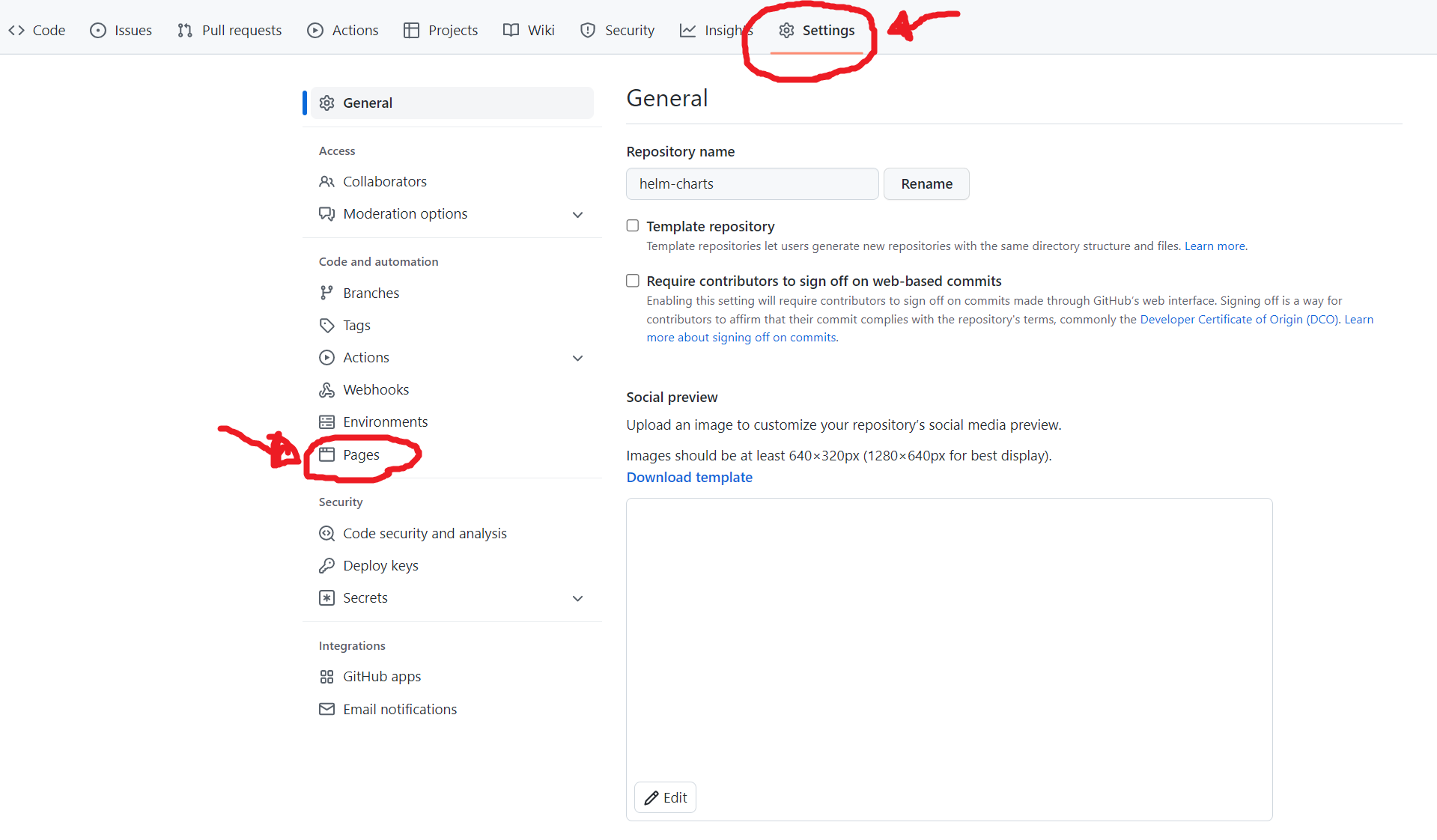The image size is (1437, 840).
Task: Click the webhook icon beside Webhooks
Action: [x=326, y=389]
